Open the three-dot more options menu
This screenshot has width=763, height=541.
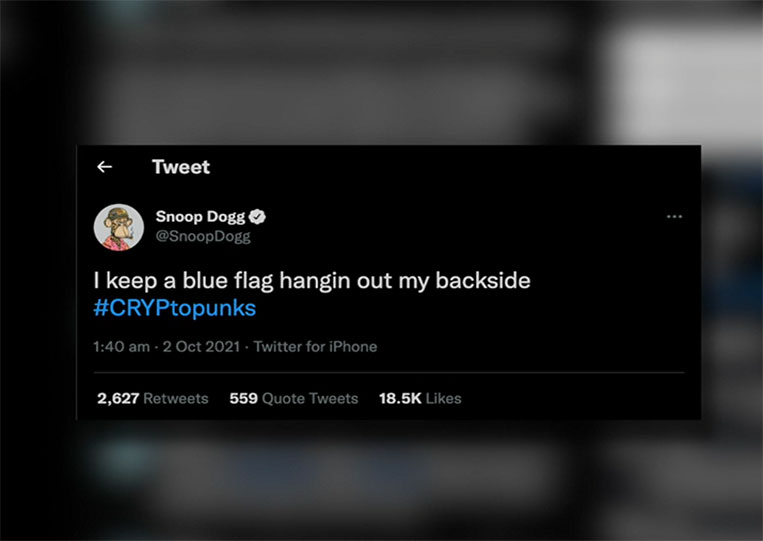pyautogui.click(x=674, y=216)
